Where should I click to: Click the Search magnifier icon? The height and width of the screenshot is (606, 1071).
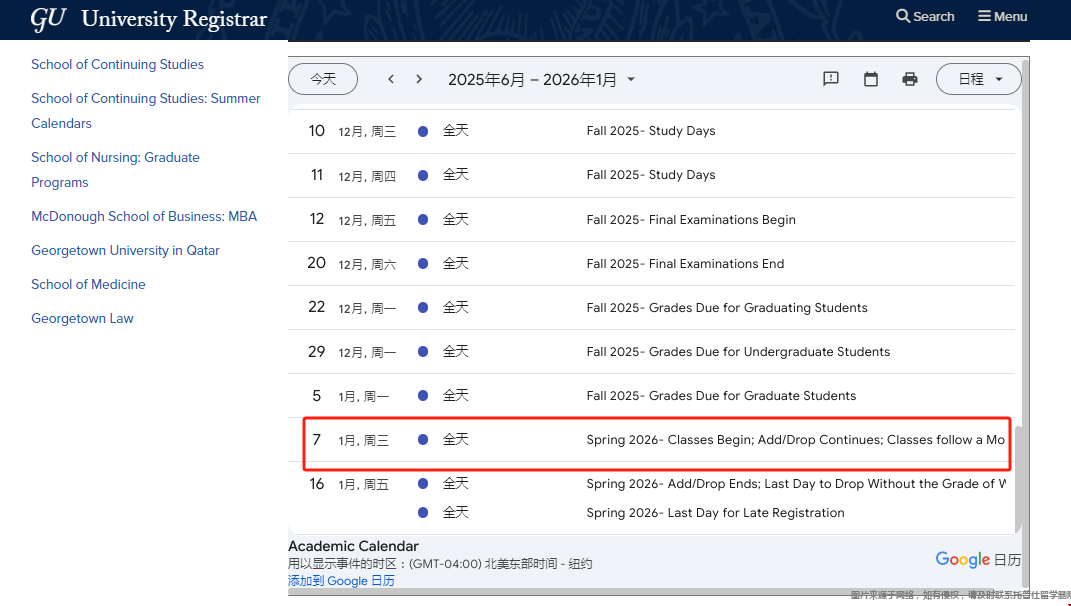pyautogui.click(x=903, y=16)
